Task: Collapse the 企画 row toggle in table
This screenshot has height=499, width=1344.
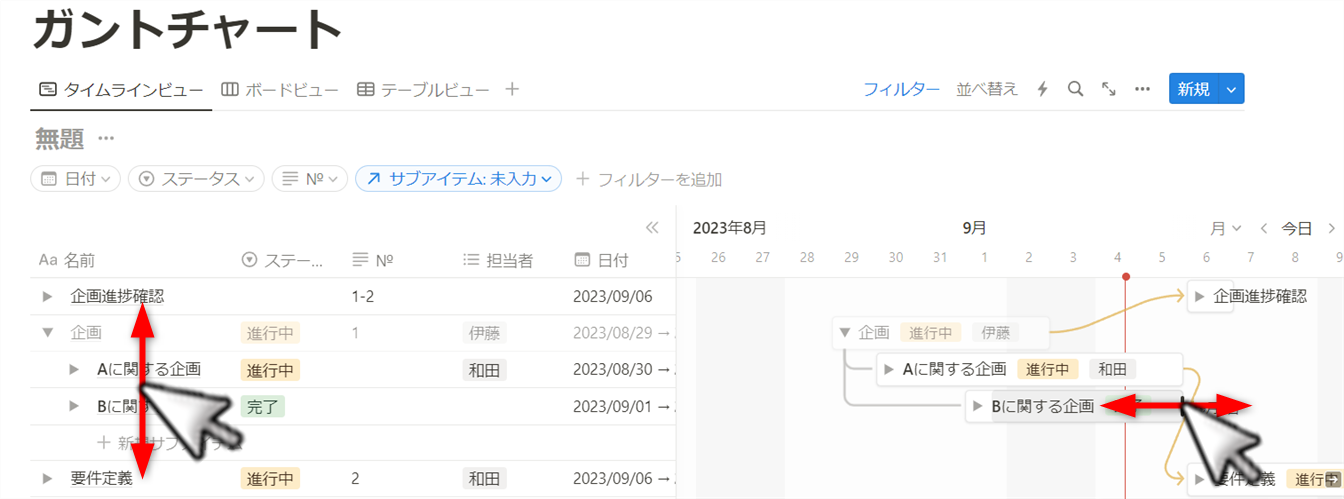Action: point(47,333)
